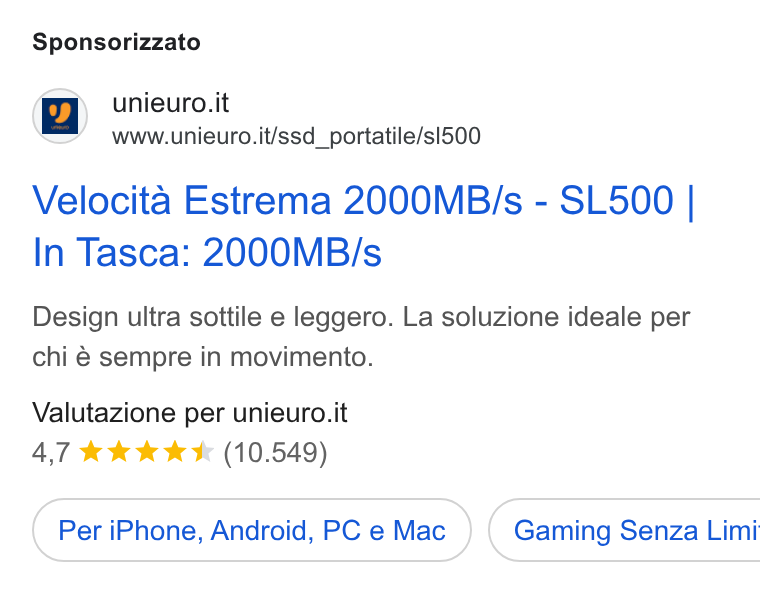This screenshot has height=594, width=760.
Task: Click the 4,7 rating score
Action: pyautogui.click(x=51, y=453)
